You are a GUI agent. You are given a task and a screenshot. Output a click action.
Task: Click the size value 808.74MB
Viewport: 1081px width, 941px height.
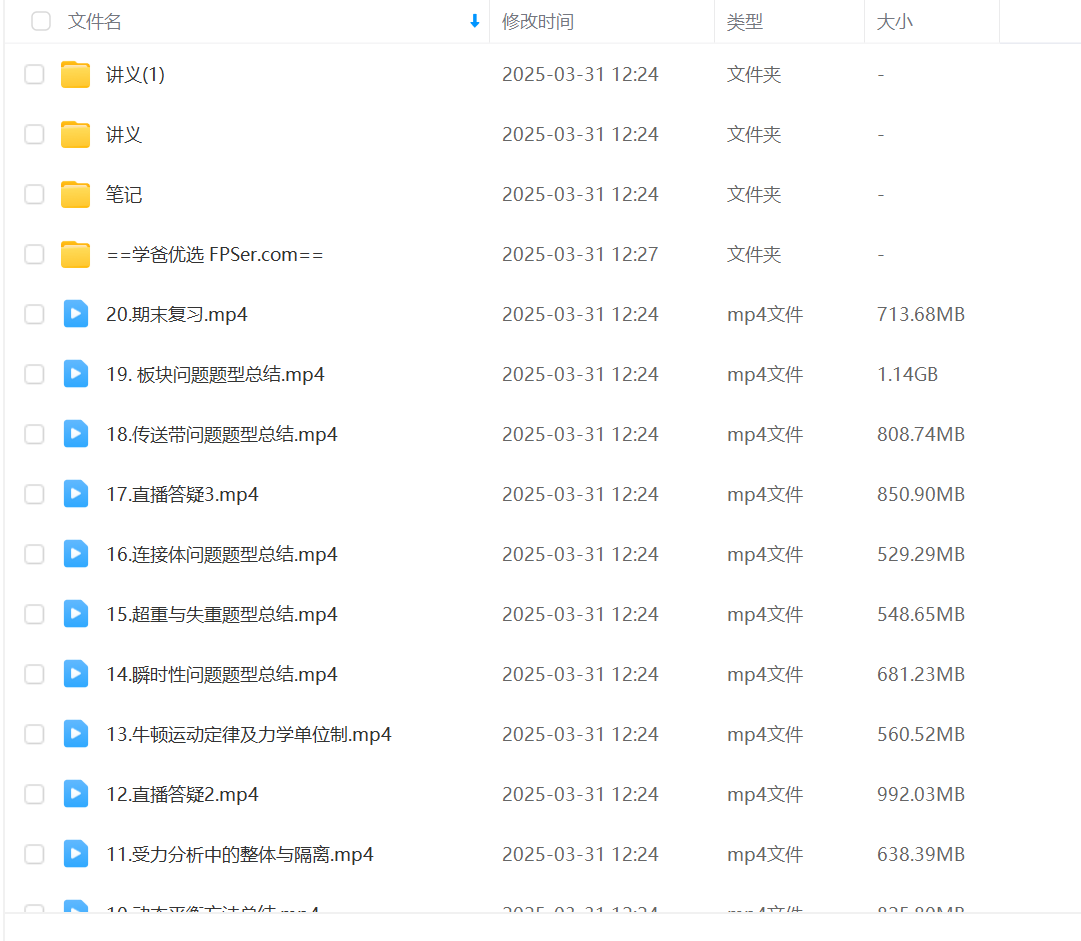[x=920, y=434]
